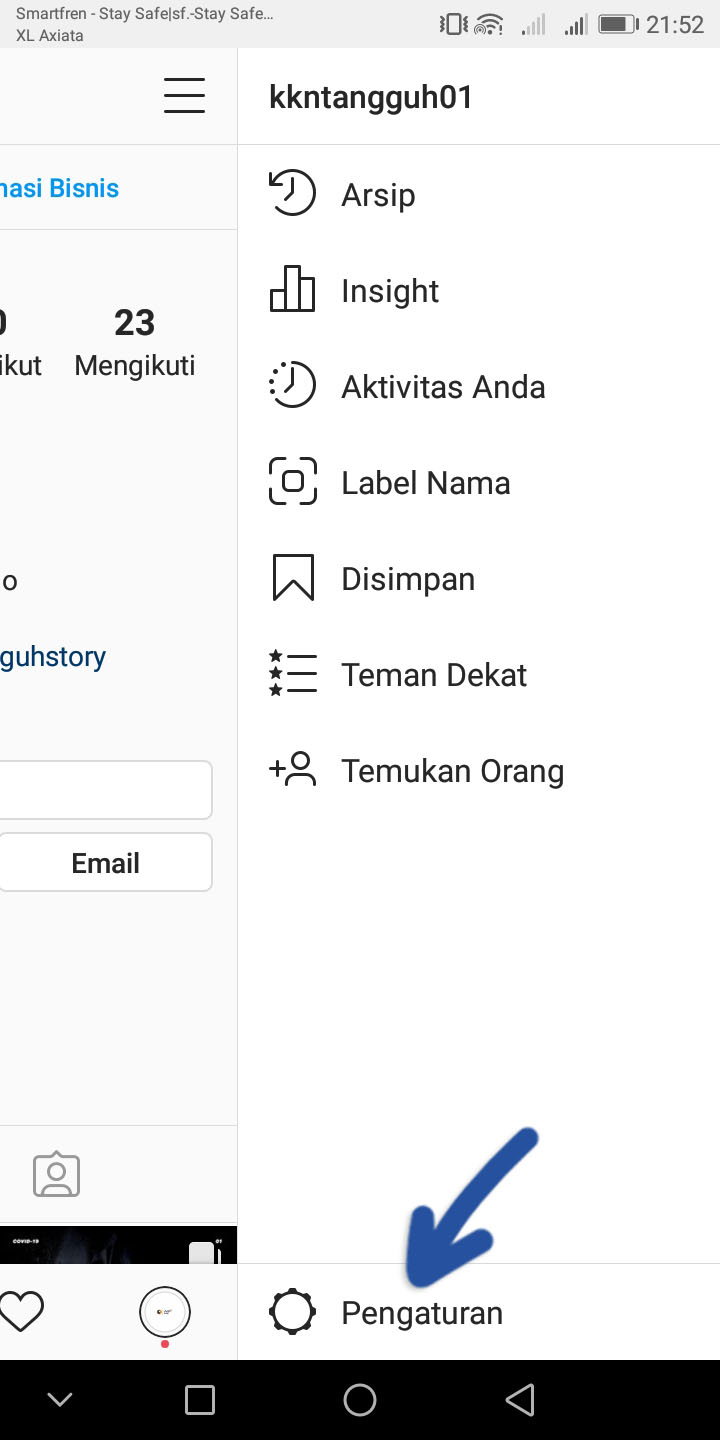Tap the Email button
Viewport: 720px width, 1440px height.
(x=105, y=861)
